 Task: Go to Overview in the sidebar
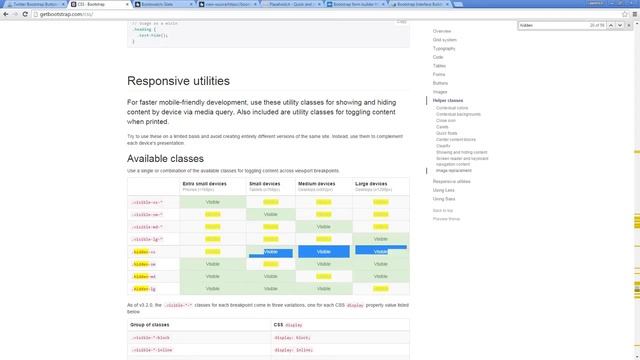click(442, 31)
